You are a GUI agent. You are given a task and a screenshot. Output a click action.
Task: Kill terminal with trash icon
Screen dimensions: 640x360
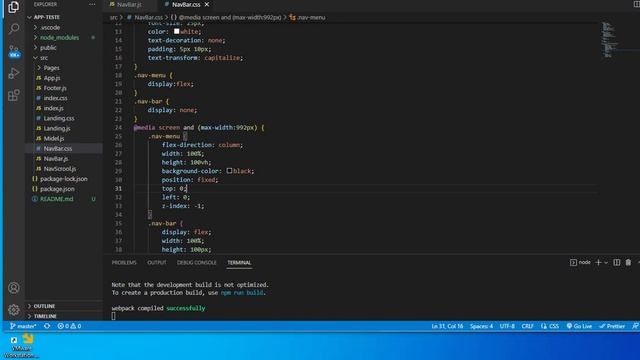[628, 262]
